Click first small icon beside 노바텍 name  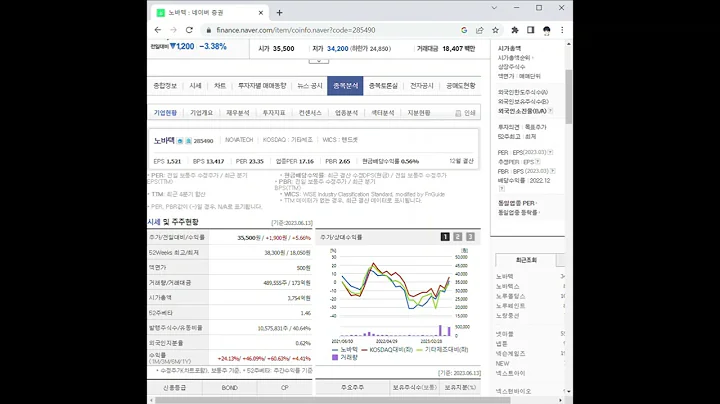point(180,141)
